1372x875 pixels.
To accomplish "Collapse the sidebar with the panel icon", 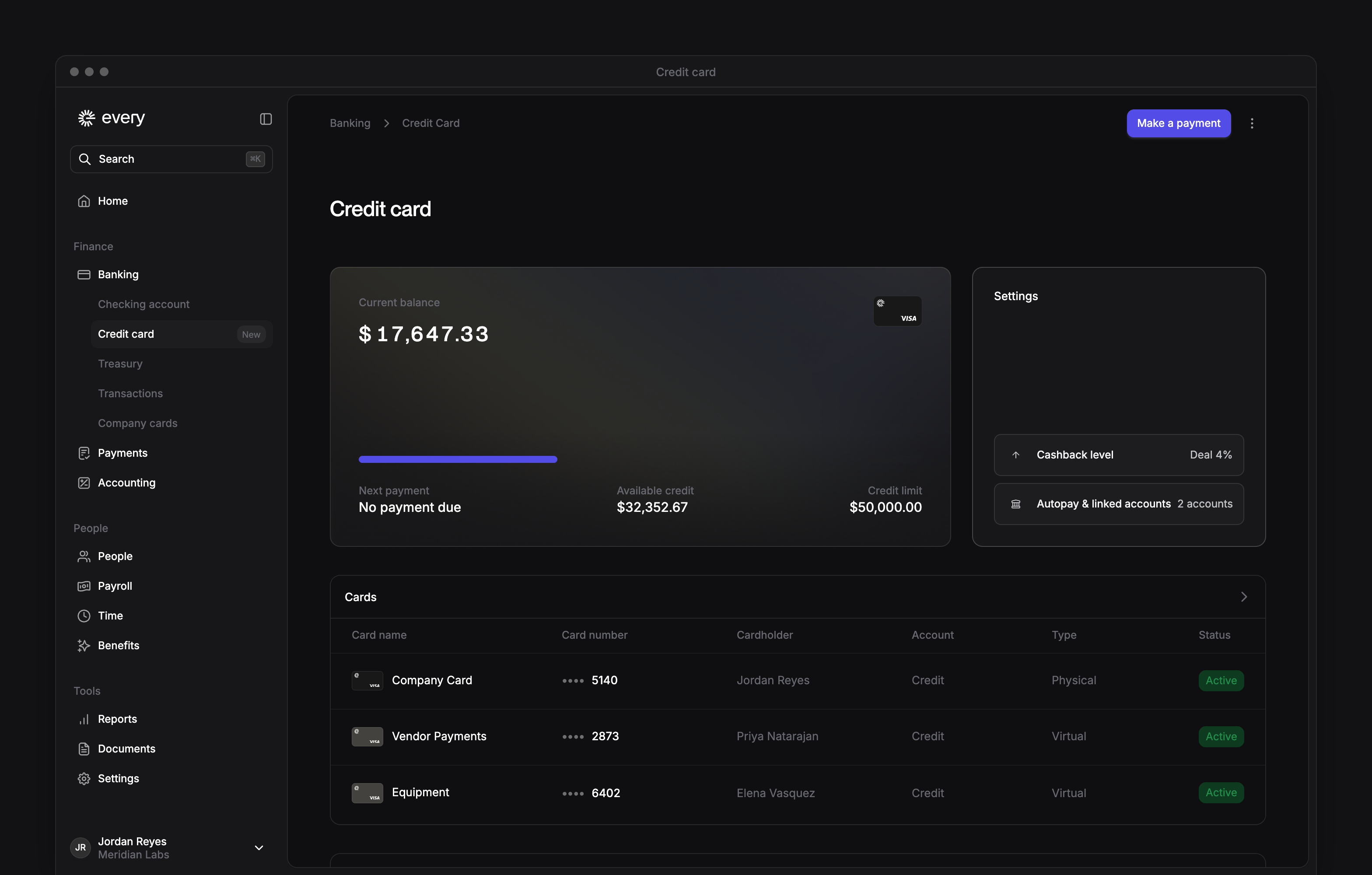I will click(266, 119).
